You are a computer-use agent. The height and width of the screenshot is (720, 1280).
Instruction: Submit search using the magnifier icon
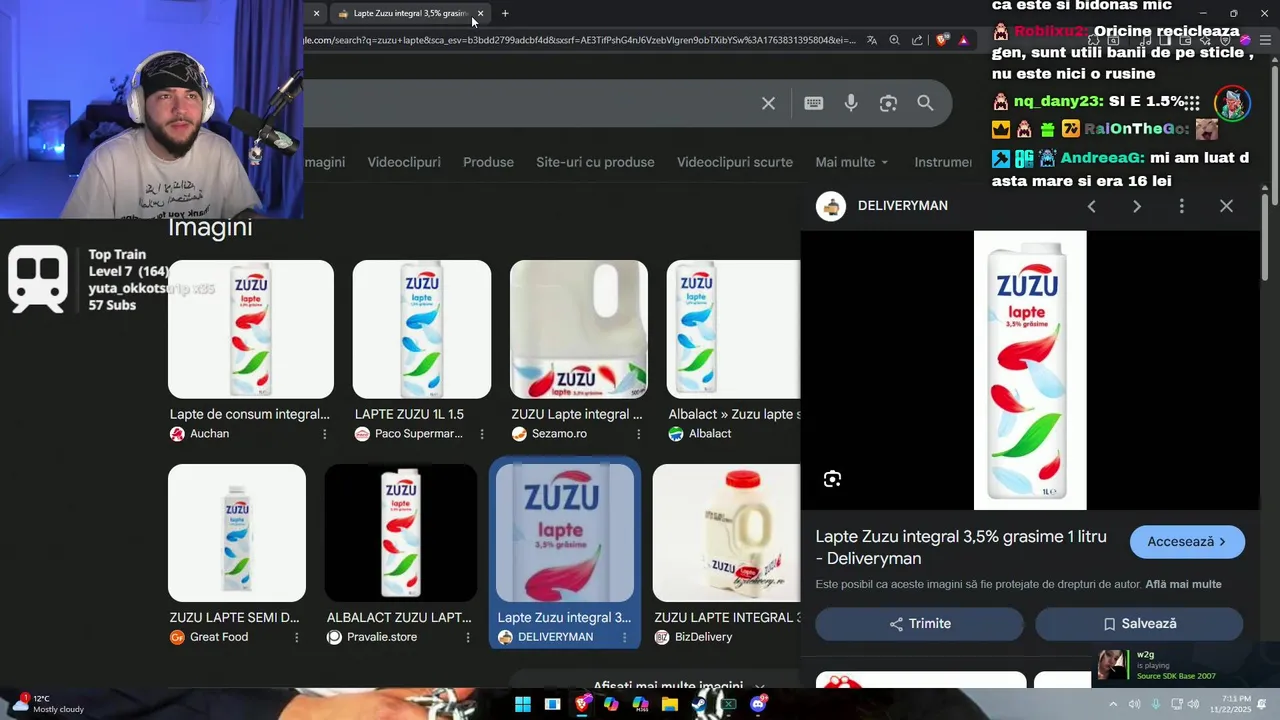point(925,103)
